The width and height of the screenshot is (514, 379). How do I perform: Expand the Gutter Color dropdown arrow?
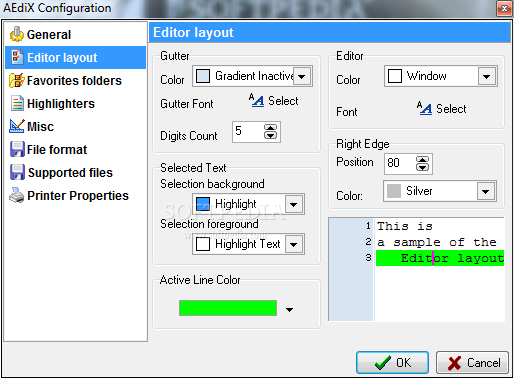point(302,76)
